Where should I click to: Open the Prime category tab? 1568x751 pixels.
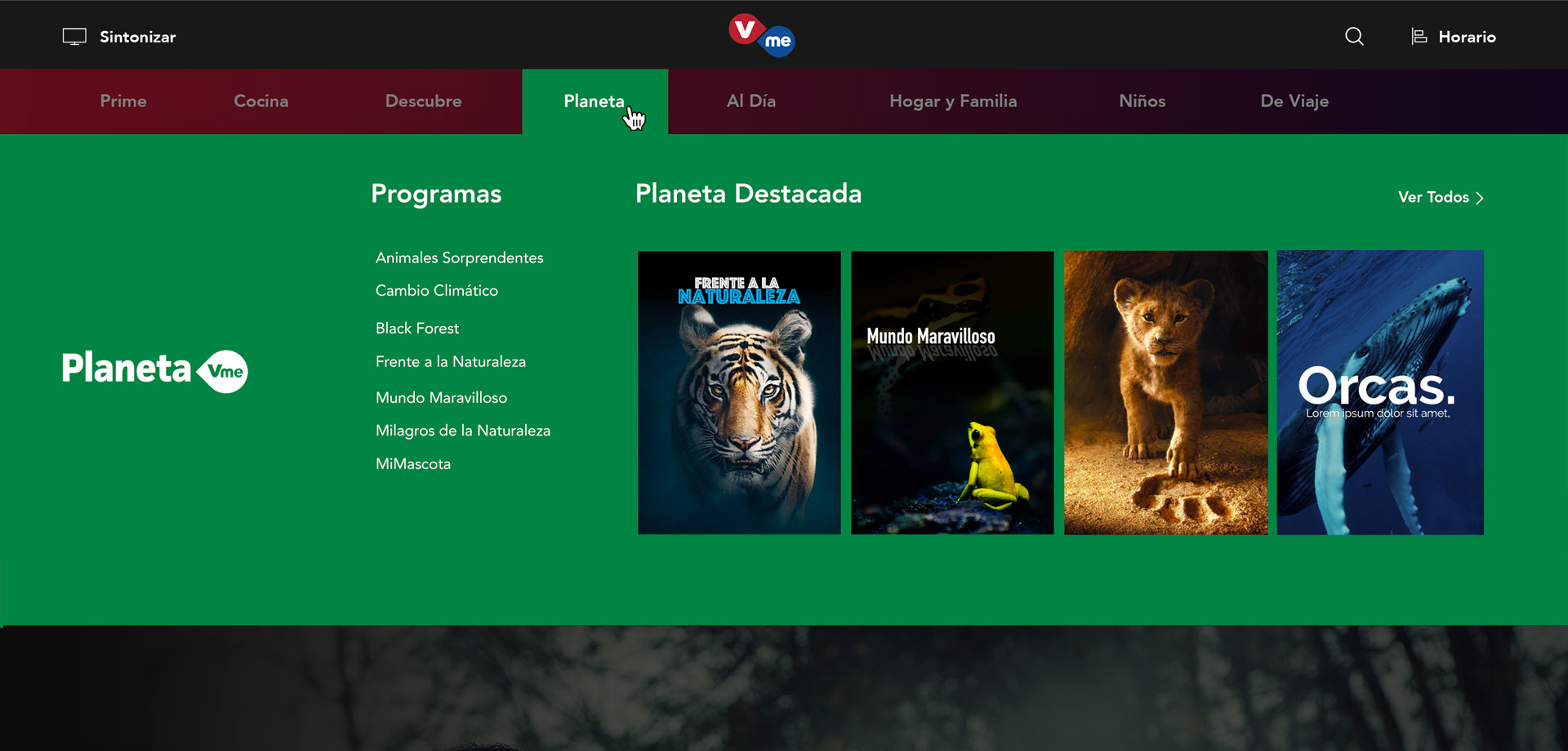123,101
